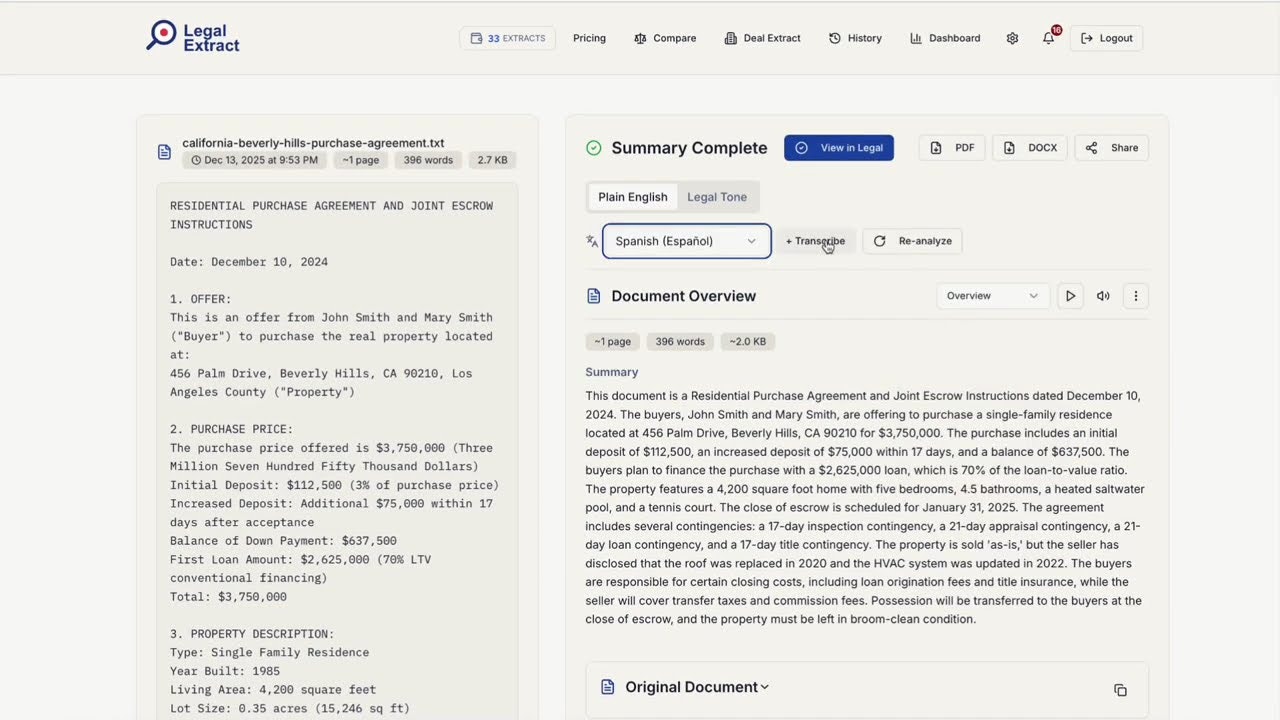Share the completed summary

tap(1111, 147)
